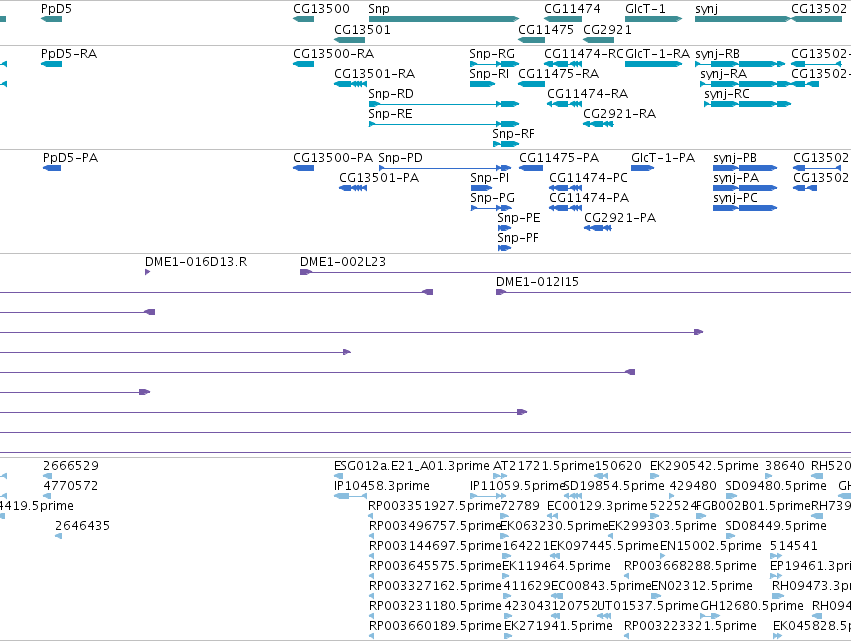Select the DME1-012I15 clone
Screen dimensions: 851x641
point(673,293)
